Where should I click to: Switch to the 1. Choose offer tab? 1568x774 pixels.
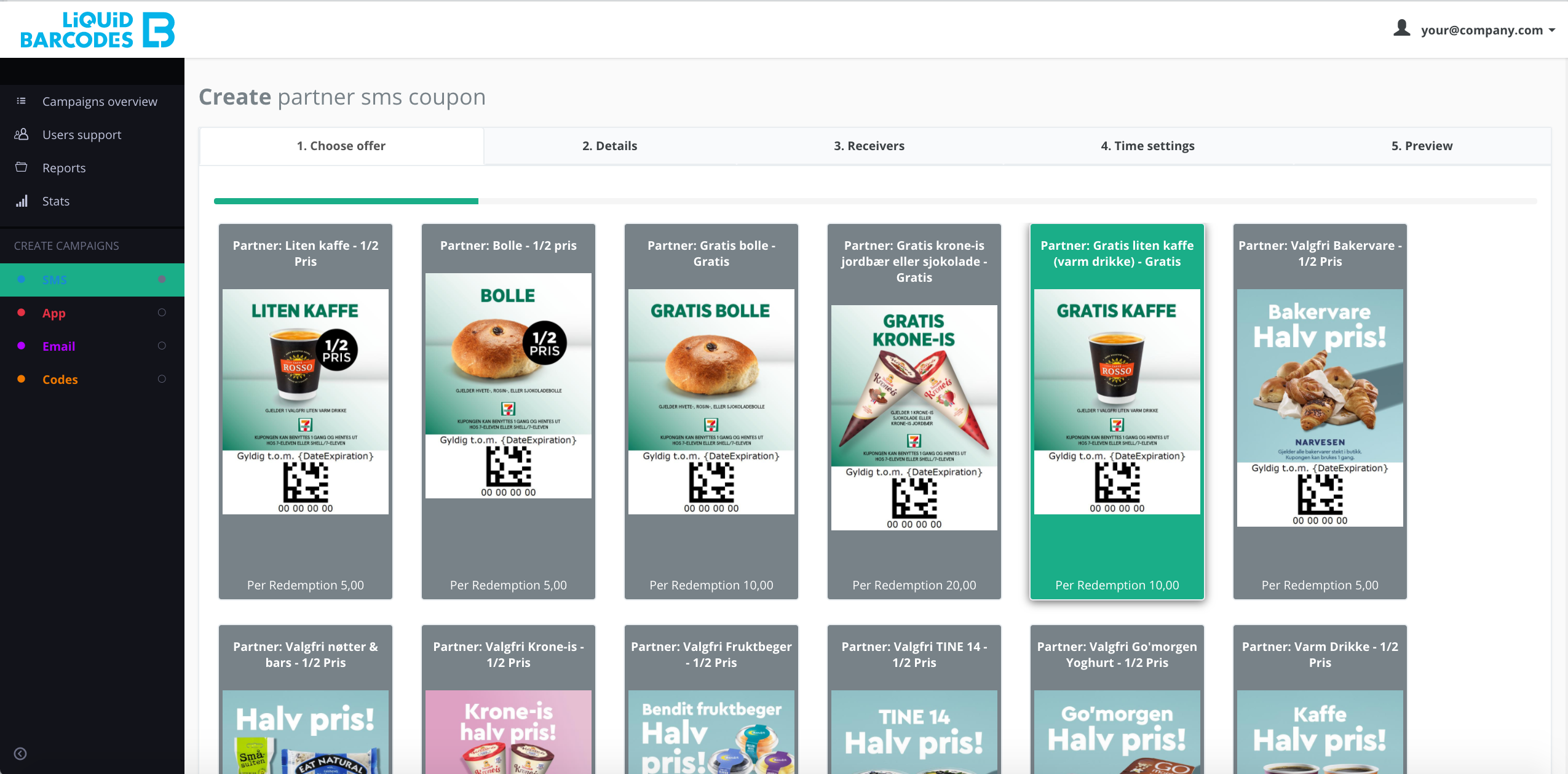(x=341, y=146)
